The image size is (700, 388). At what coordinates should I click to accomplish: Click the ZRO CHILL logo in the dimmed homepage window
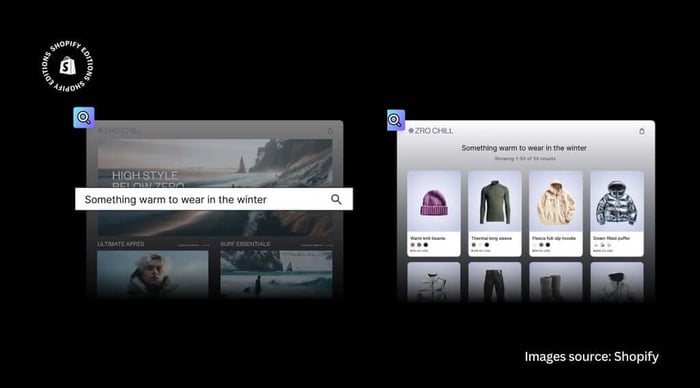click(120, 131)
